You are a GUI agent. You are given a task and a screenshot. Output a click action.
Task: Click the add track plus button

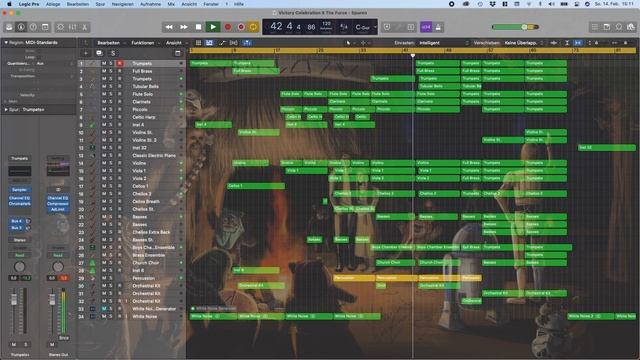[86, 53]
